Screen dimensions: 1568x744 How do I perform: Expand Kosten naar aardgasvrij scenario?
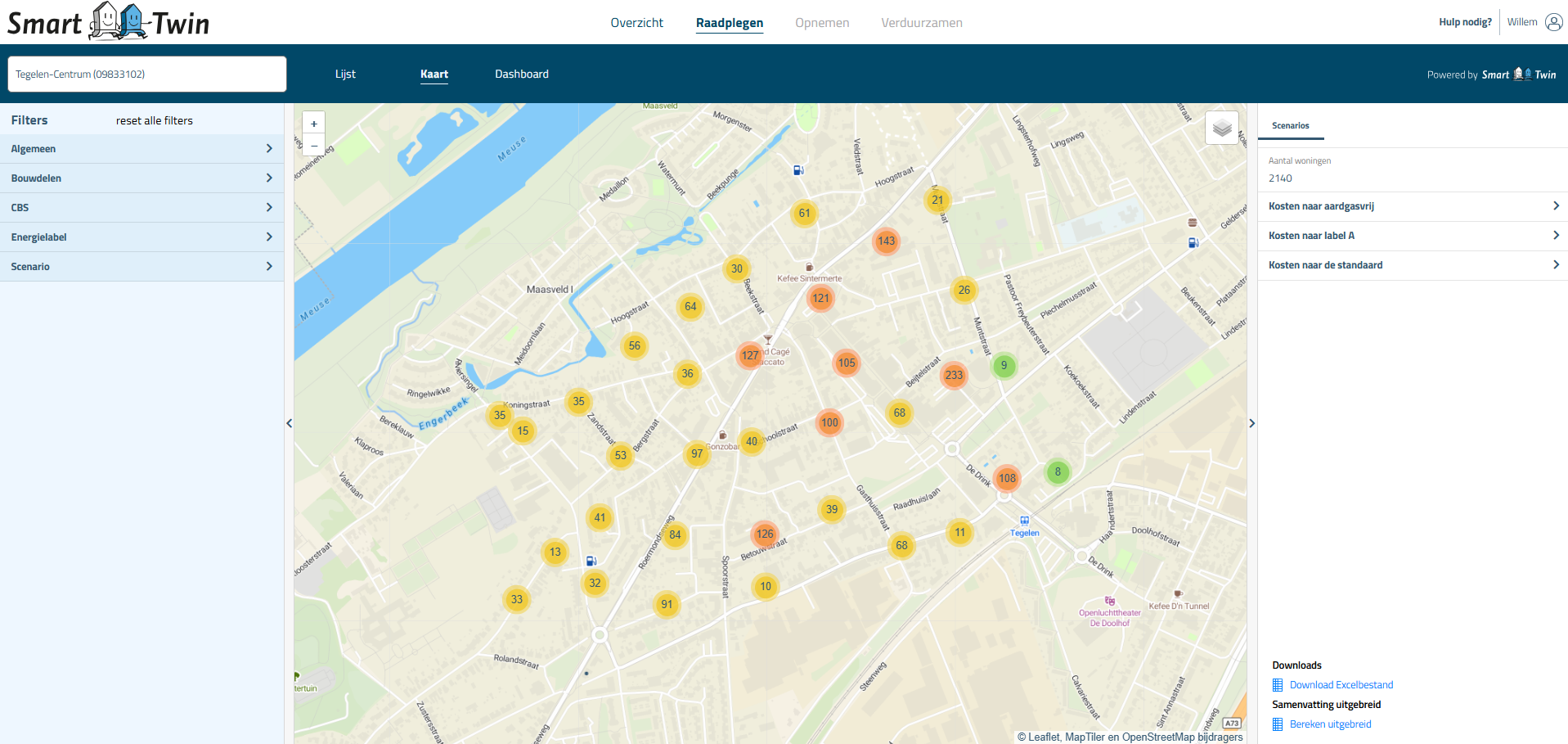[x=1413, y=206]
